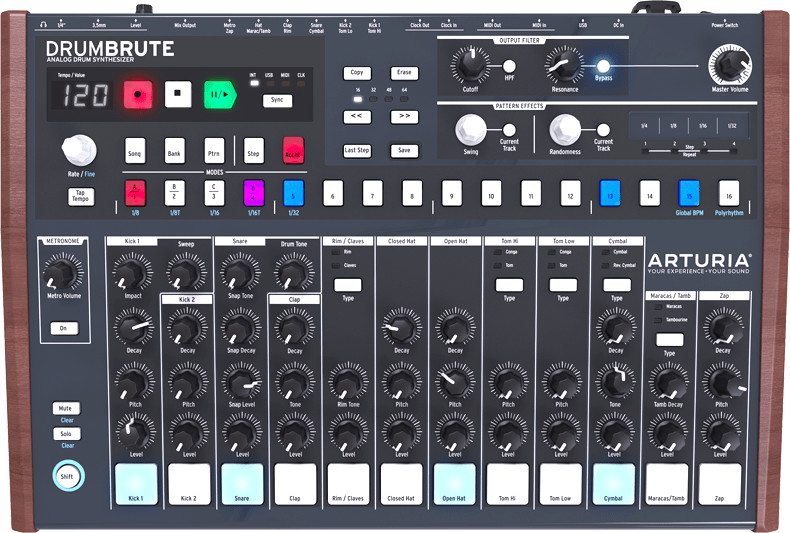
Task: Click step button 10
Action: (491, 193)
